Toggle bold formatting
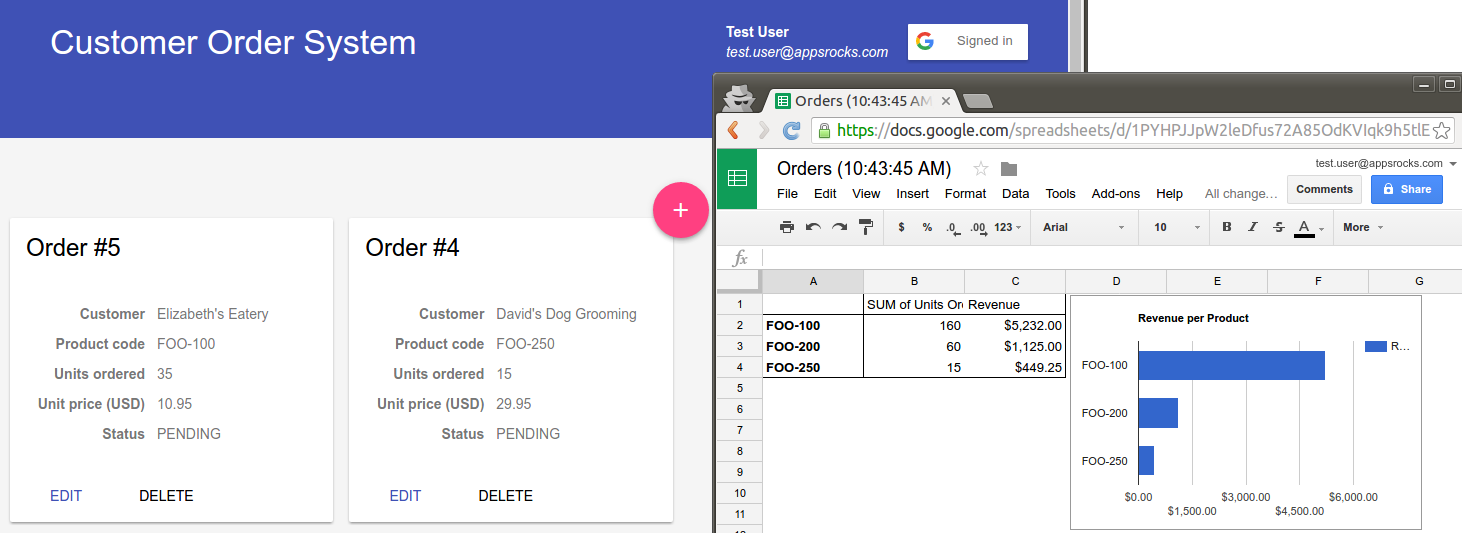 [1227, 227]
